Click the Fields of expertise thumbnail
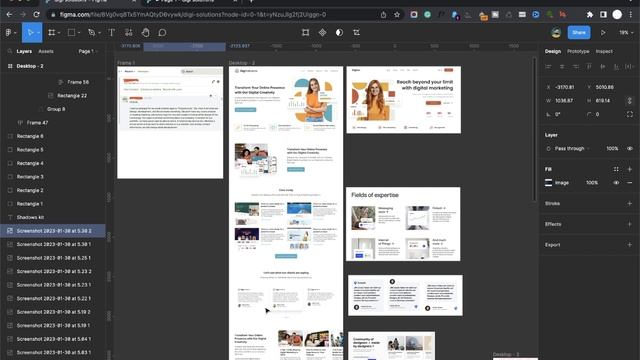This screenshot has height=360, width=640. [403, 224]
